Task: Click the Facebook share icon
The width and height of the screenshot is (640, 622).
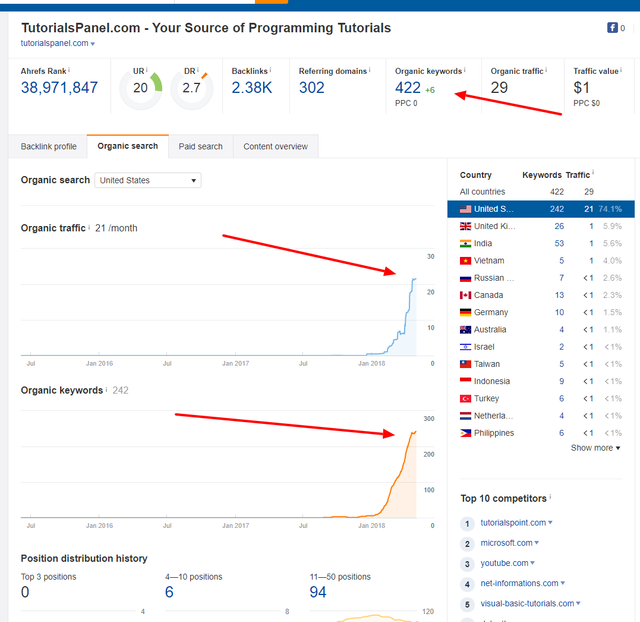Action: [x=610, y=28]
